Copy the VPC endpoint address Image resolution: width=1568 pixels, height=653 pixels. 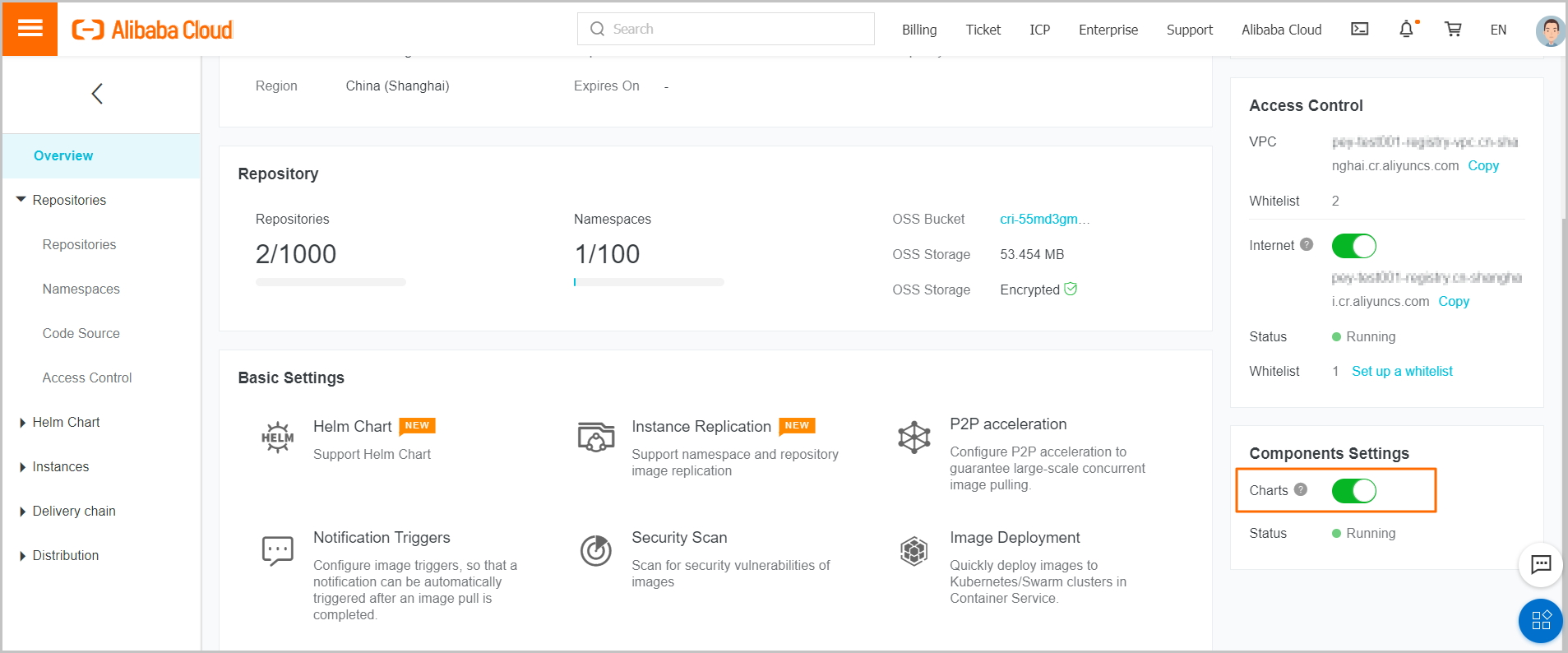coord(1483,165)
